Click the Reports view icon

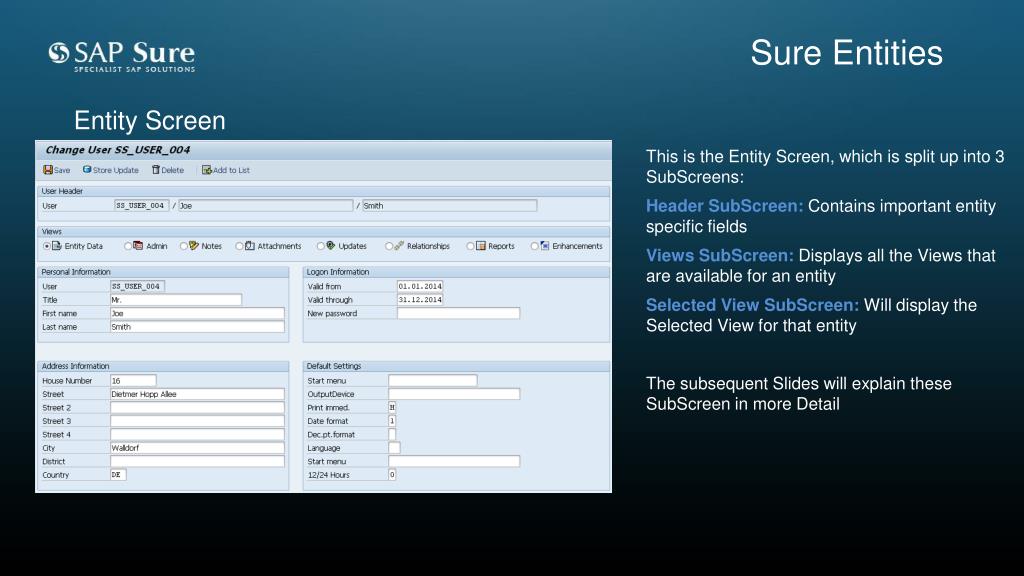click(x=481, y=246)
